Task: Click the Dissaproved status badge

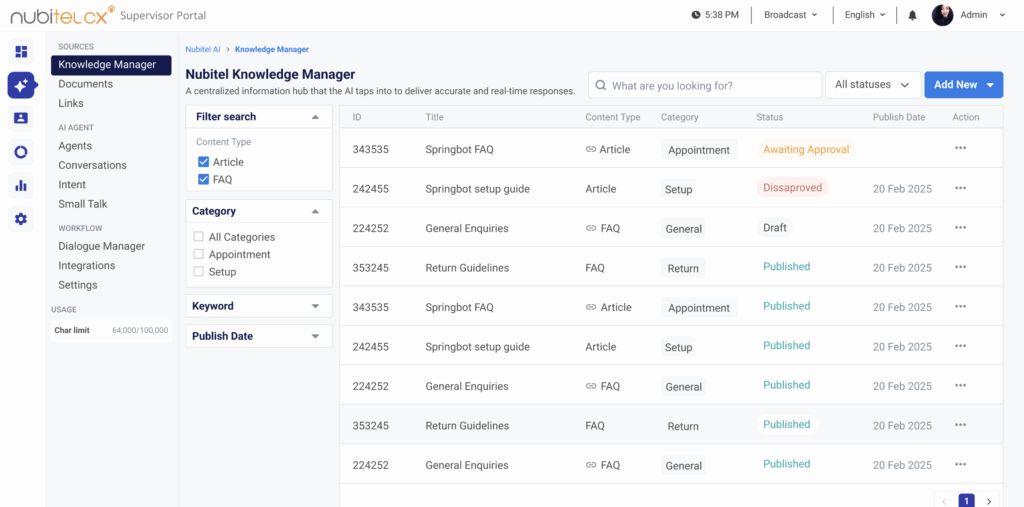Action: tap(792, 188)
